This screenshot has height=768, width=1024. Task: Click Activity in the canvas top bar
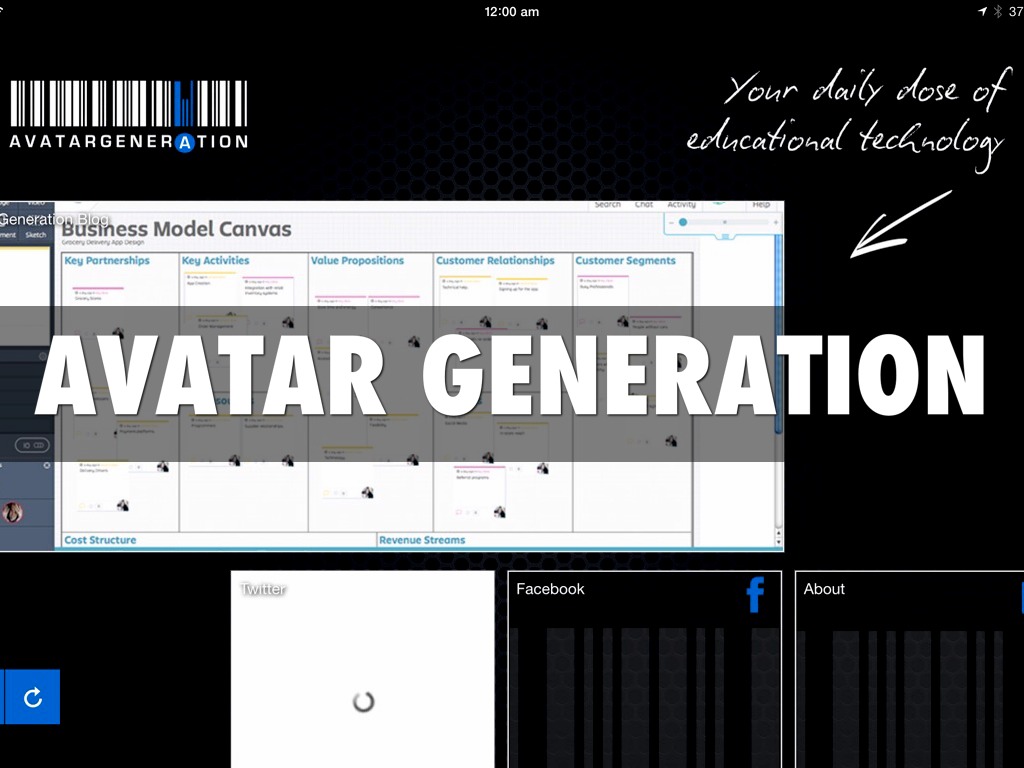coord(682,204)
